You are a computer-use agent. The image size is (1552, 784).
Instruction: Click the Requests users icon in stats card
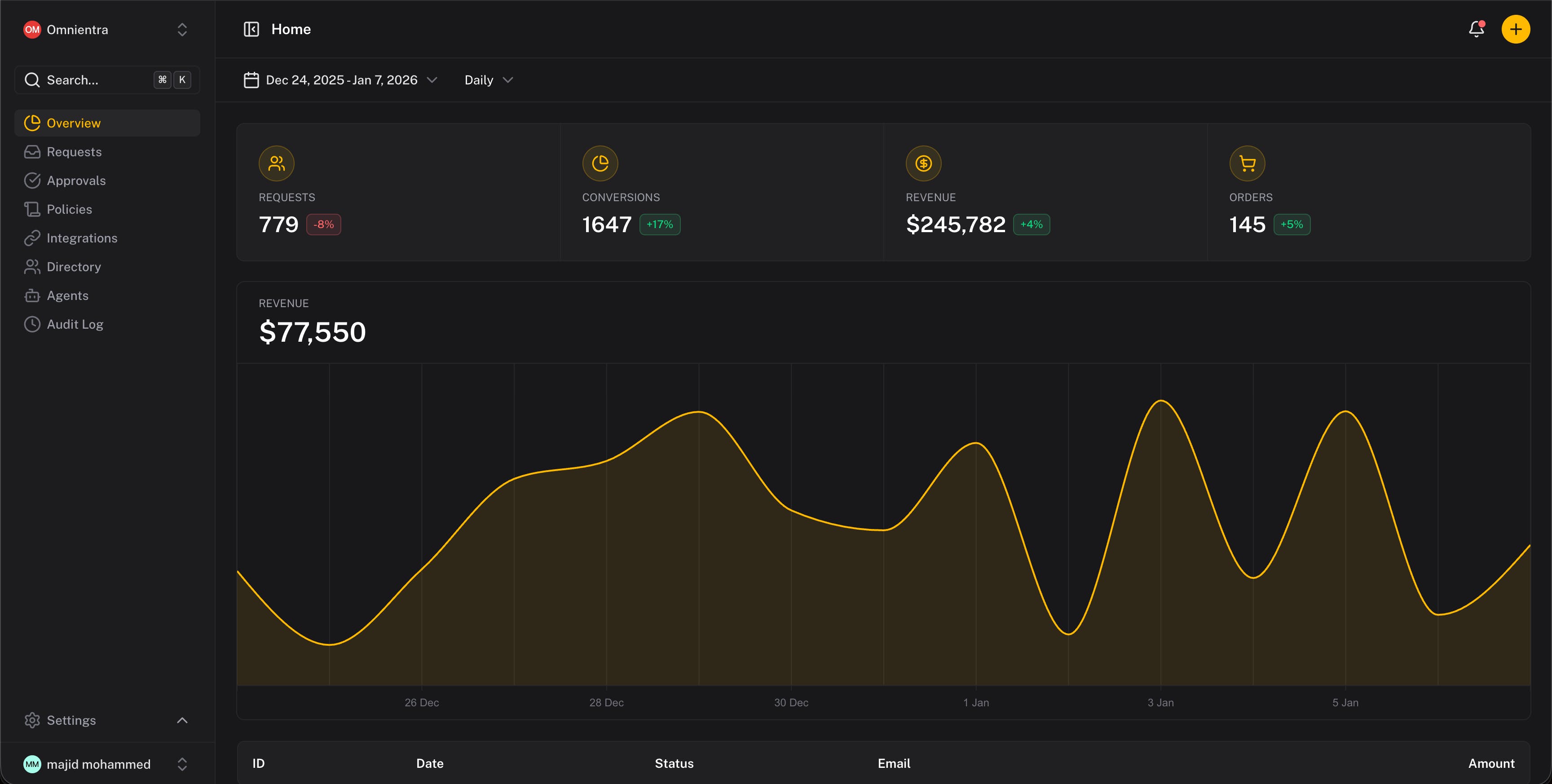click(277, 163)
